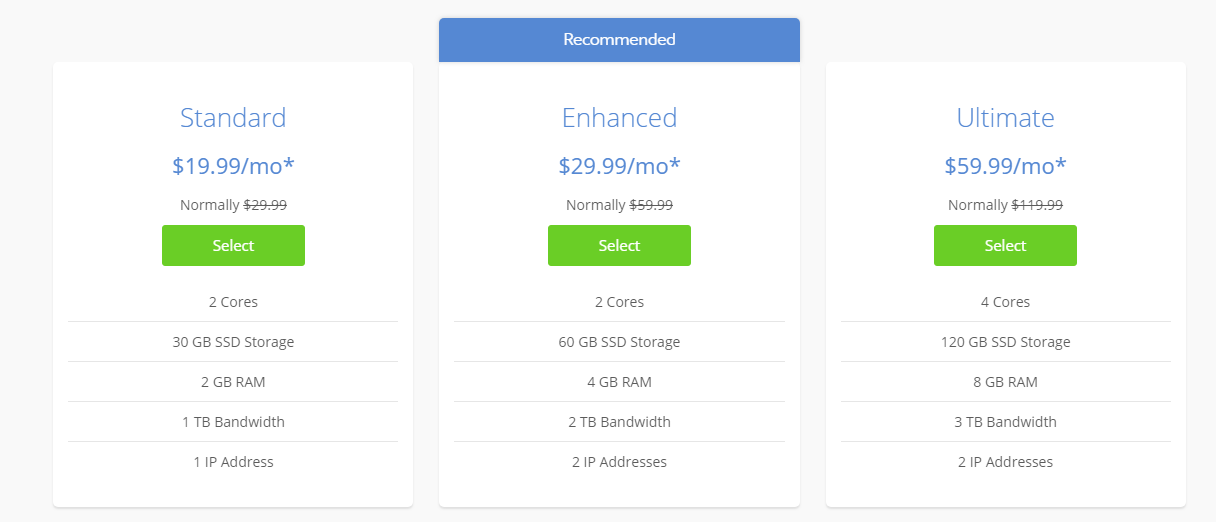Screen dimensions: 1216x522
Task: Click the Recommended banner above Enhanced
Action: (x=619, y=40)
